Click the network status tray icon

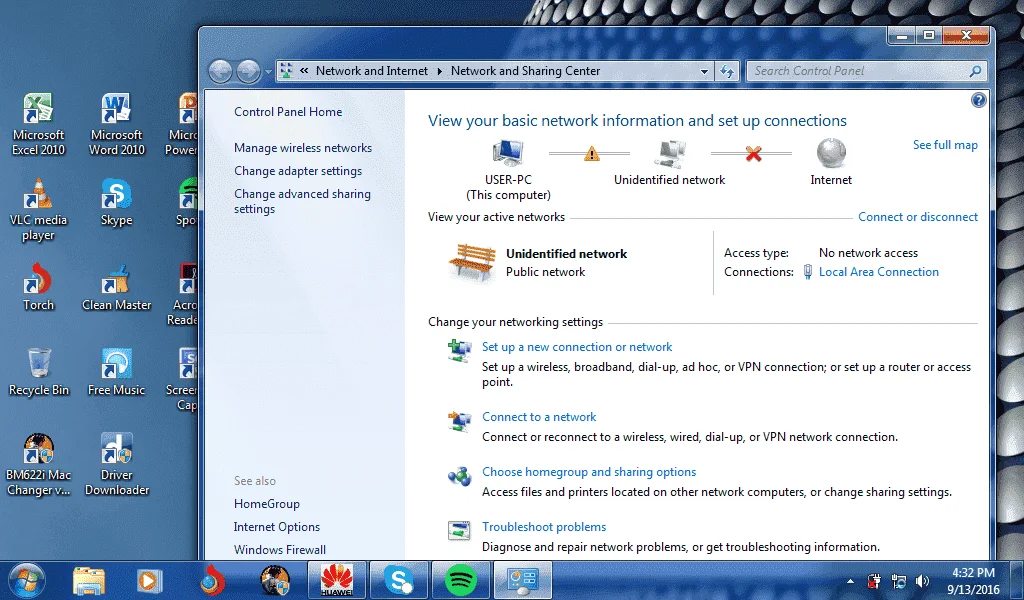899,581
